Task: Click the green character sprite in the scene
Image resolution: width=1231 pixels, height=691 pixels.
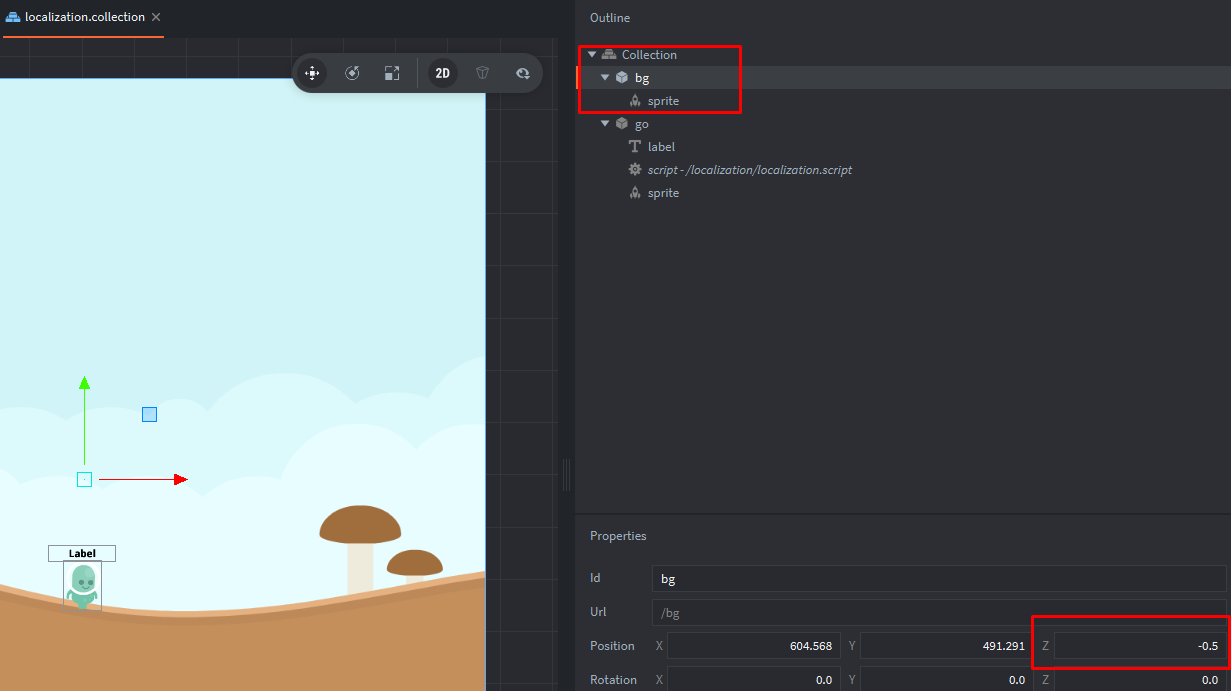Action: coord(82,587)
